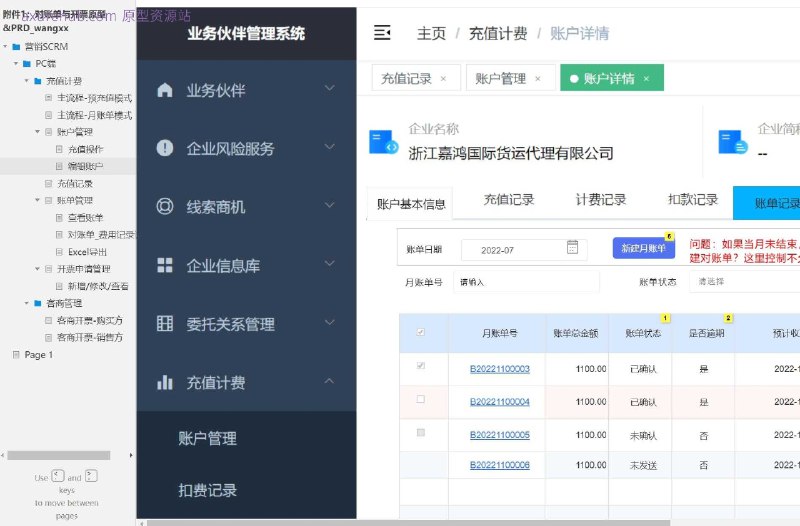Close the 账户管理 top tab
The image size is (800, 526).
(538, 79)
